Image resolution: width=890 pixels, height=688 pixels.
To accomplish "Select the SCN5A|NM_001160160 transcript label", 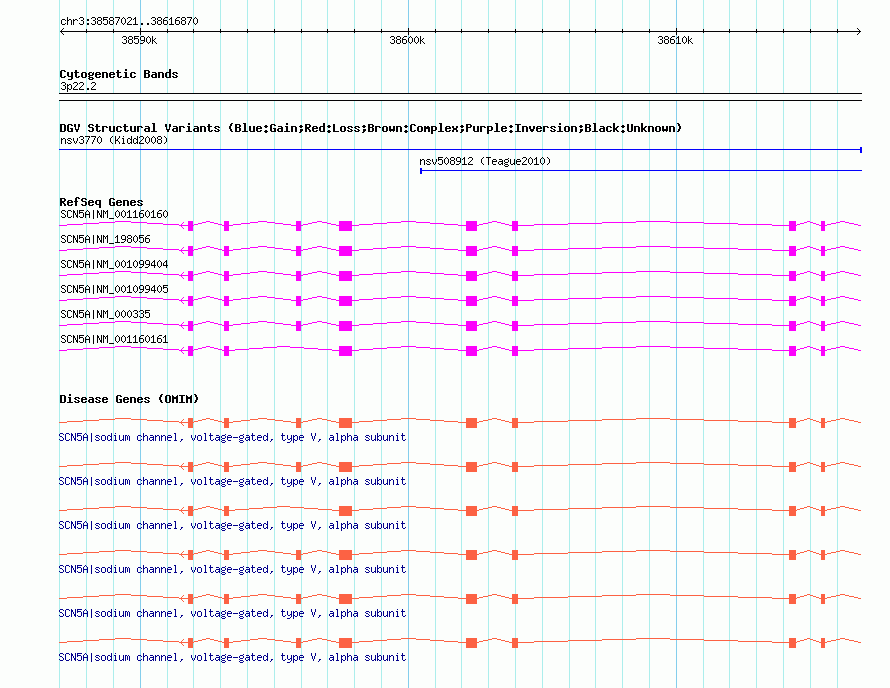I will (x=114, y=214).
